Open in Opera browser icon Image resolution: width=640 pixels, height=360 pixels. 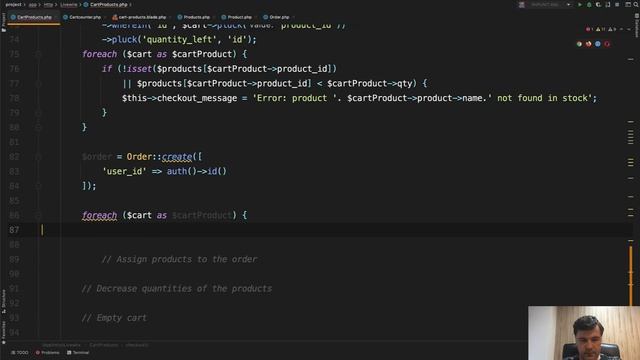point(607,44)
